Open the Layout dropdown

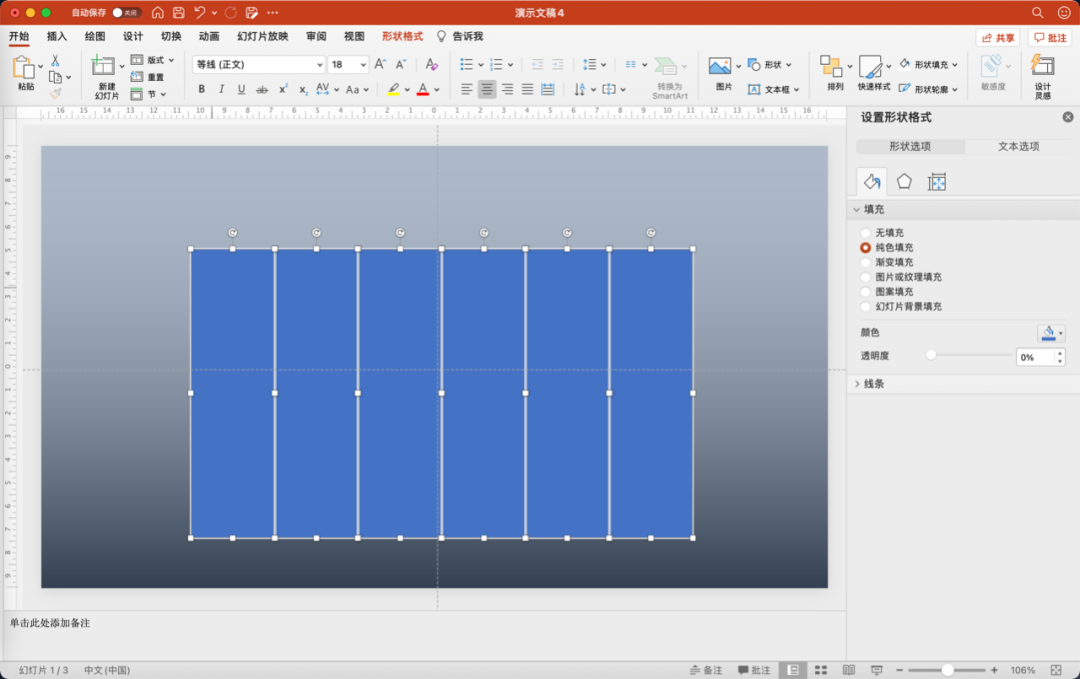click(x=153, y=60)
